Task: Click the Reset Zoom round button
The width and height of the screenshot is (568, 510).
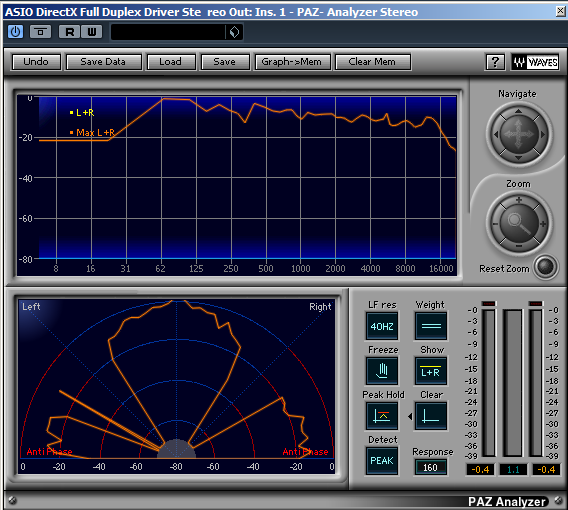Action: (x=546, y=267)
